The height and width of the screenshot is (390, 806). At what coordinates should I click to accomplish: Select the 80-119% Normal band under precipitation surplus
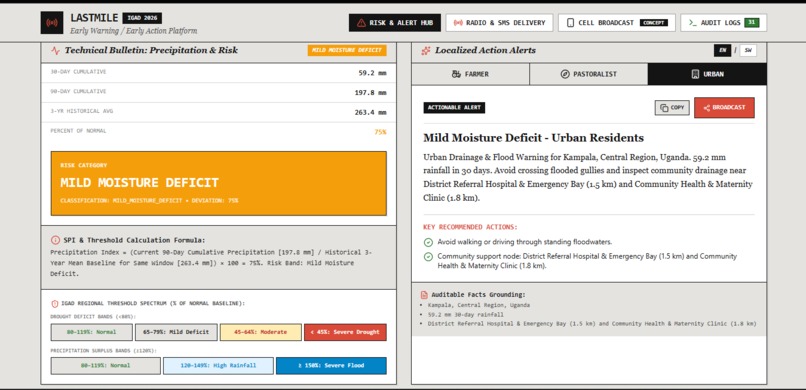tap(105, 366)
